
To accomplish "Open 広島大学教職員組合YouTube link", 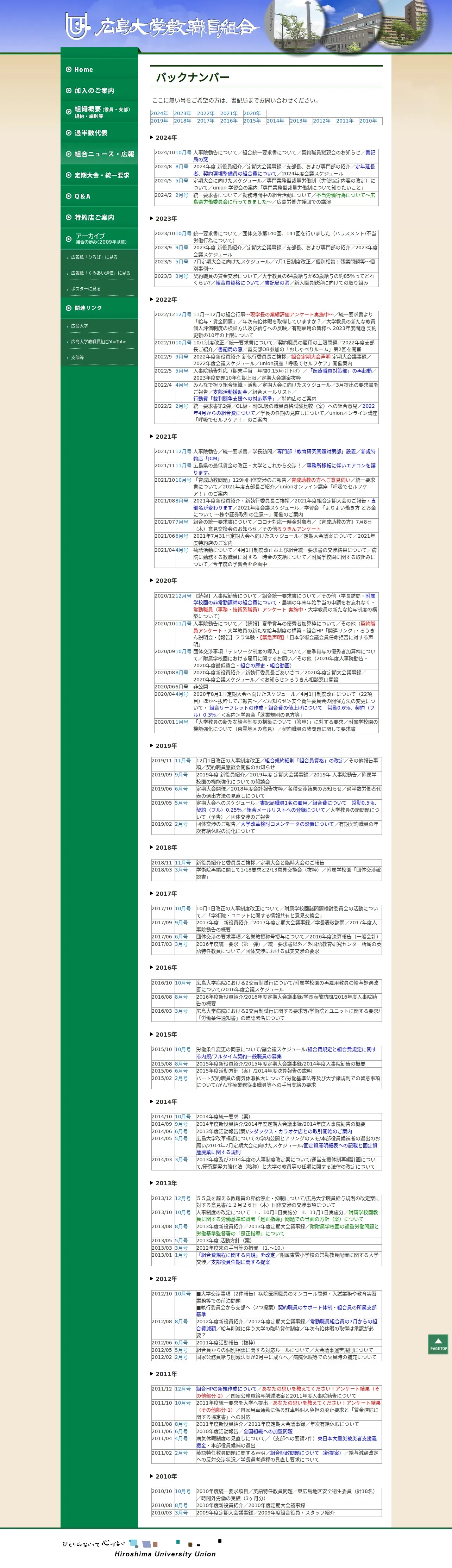I will (99, 342).
